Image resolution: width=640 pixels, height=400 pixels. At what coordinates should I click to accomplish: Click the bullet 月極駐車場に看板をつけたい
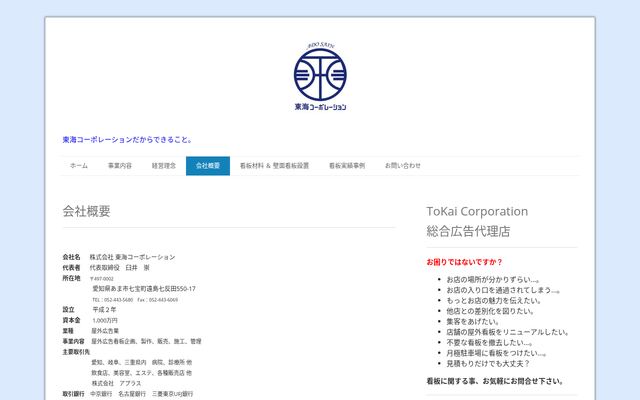click(x=496, y=353)
